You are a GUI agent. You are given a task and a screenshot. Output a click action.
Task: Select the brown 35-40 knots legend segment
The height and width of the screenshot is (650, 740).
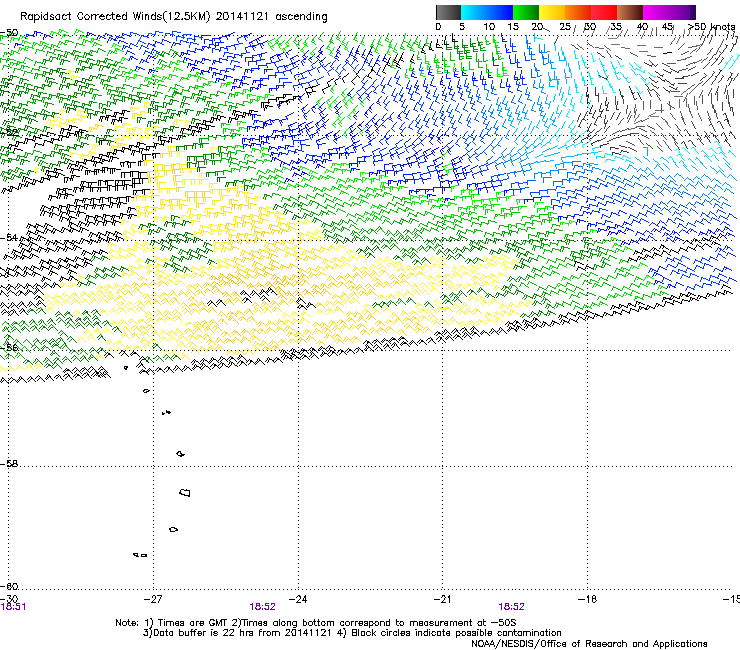pyautogui.click(x=630, y=12)
